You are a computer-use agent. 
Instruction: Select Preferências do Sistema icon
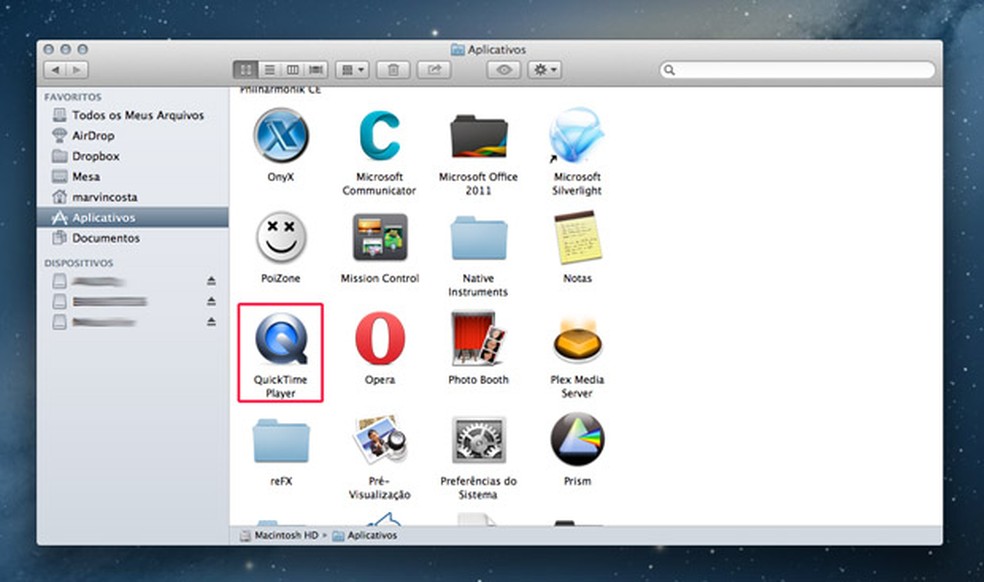point(478,439)
